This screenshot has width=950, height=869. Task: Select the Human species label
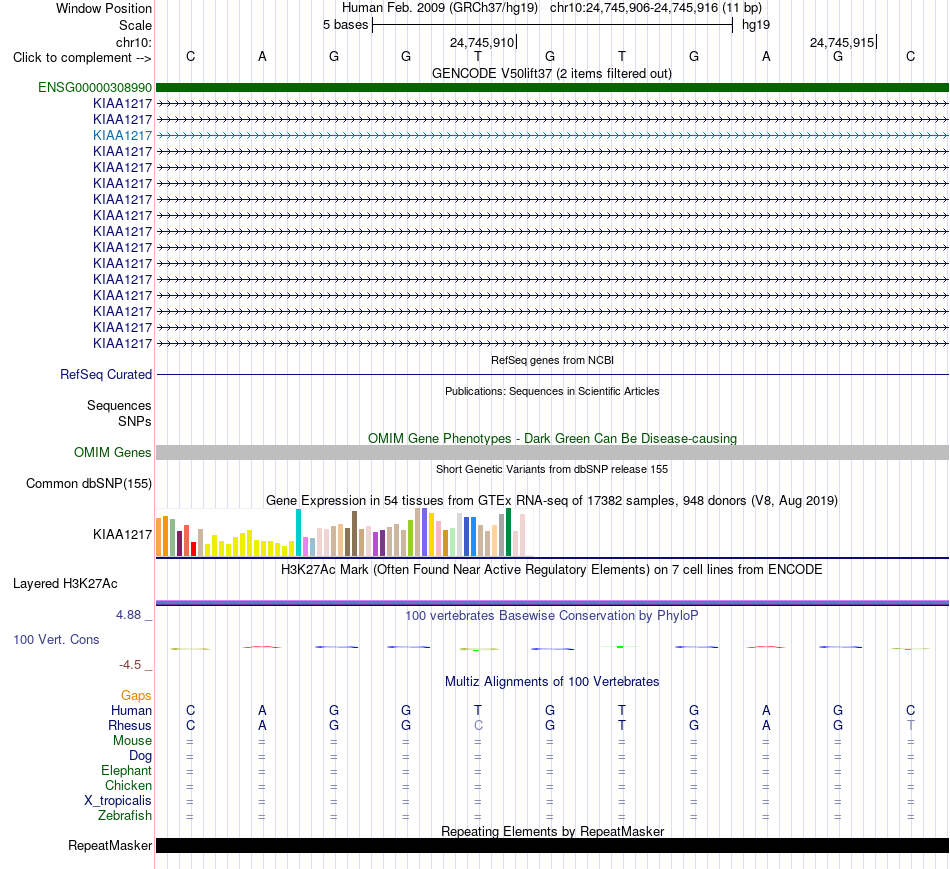point(131,710)
